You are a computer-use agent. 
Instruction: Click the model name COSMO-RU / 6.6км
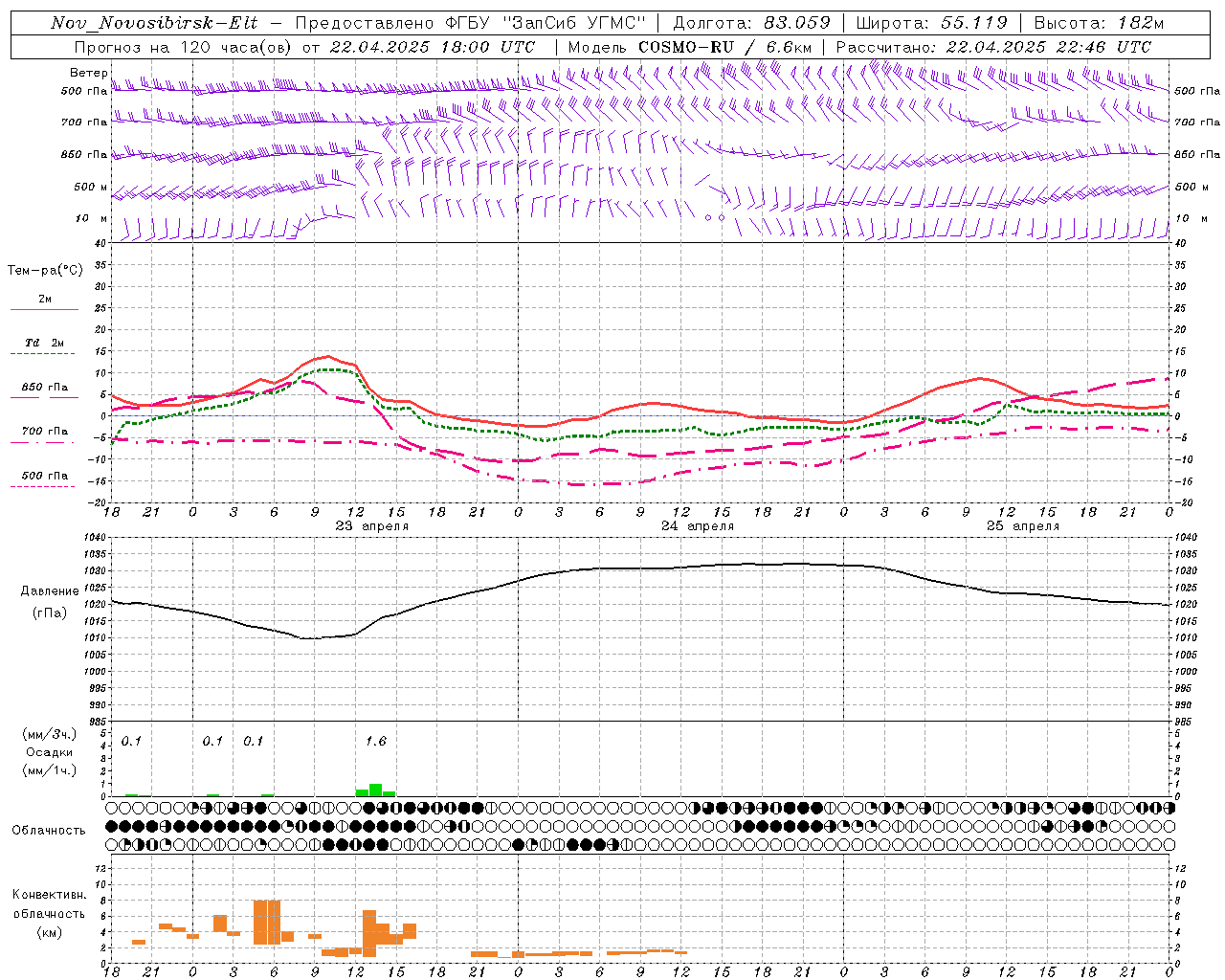[x=724, y=47]
